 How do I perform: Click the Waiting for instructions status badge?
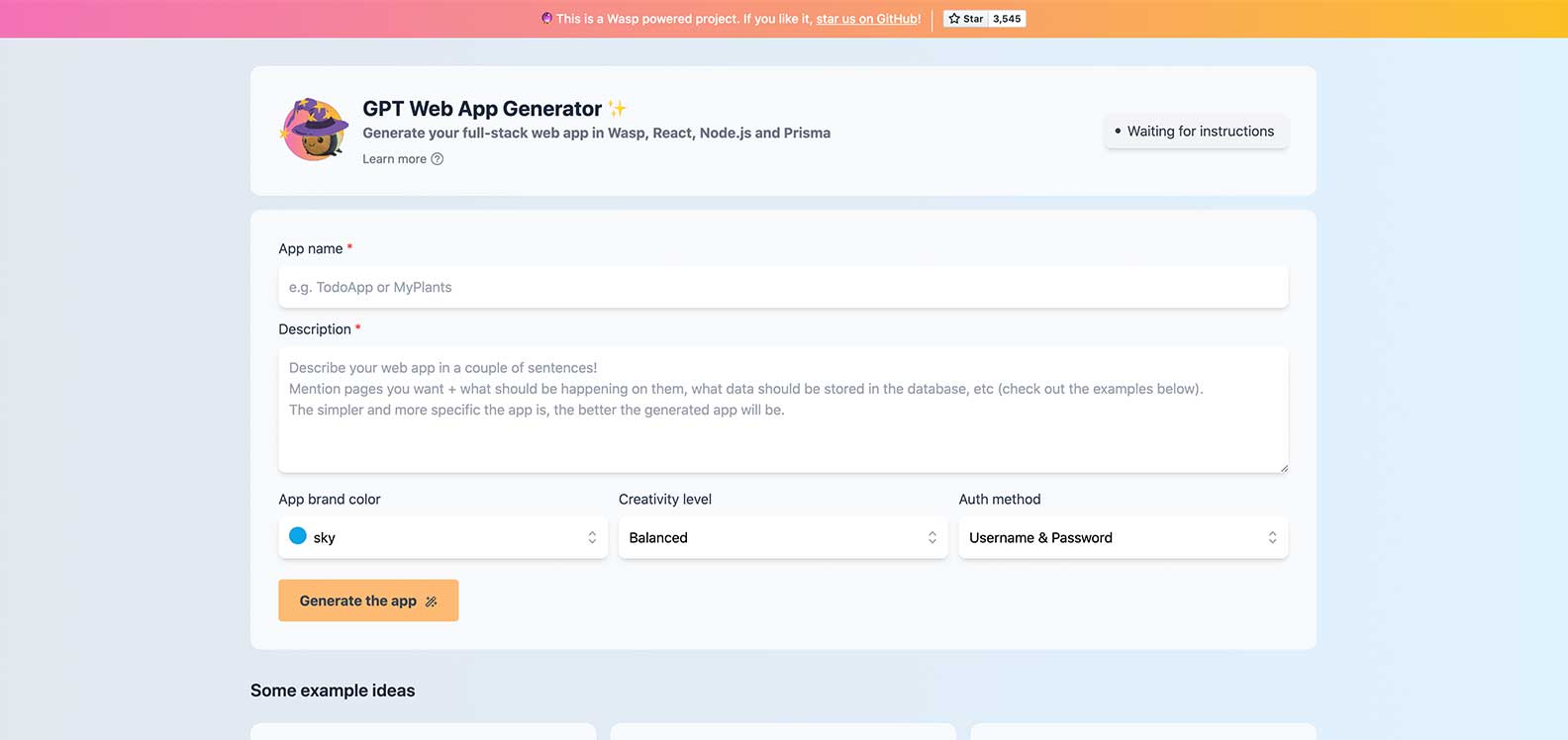click(x=1196, y=132)
